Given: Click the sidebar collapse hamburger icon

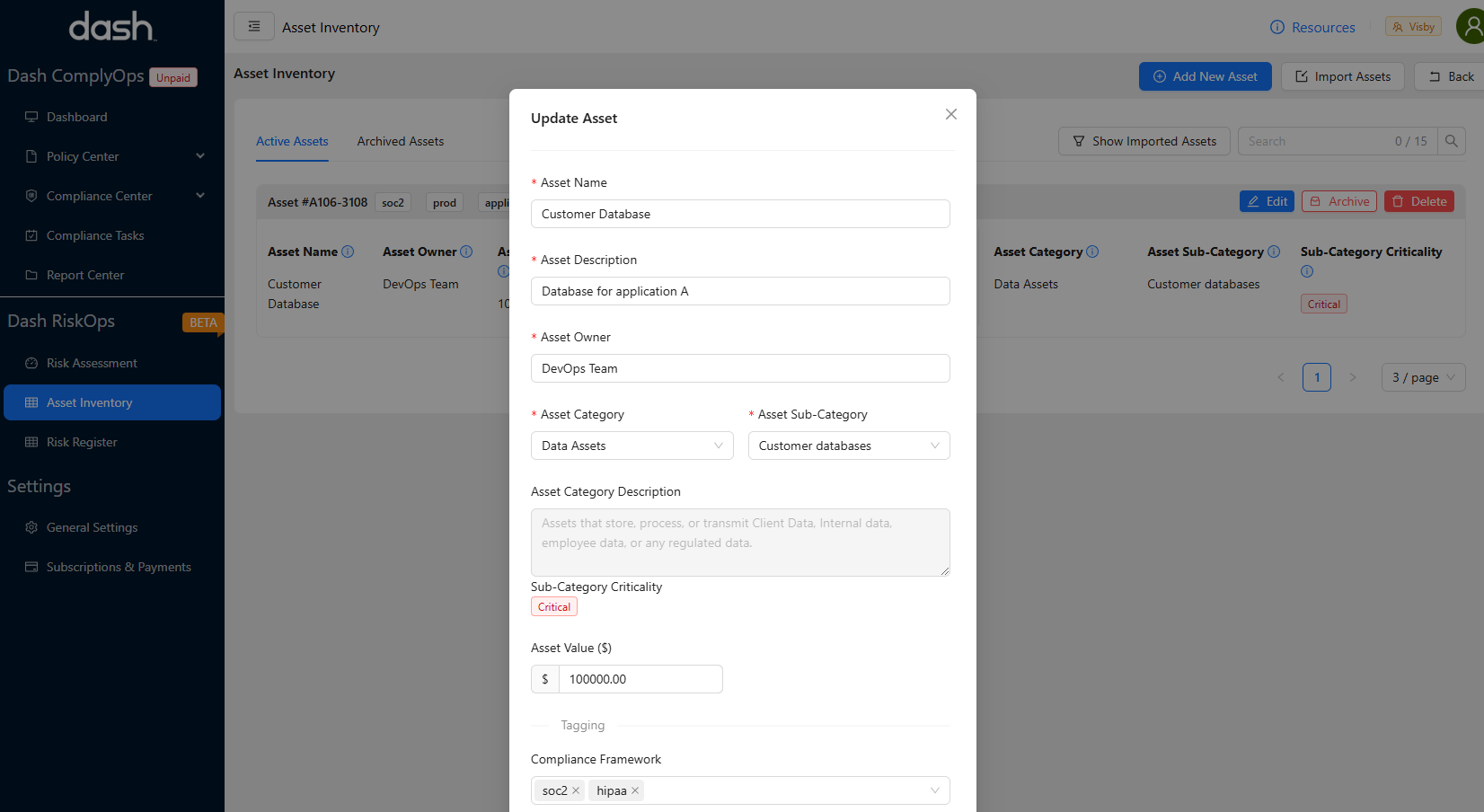Looking at the screenshot, I should [254, 27].
